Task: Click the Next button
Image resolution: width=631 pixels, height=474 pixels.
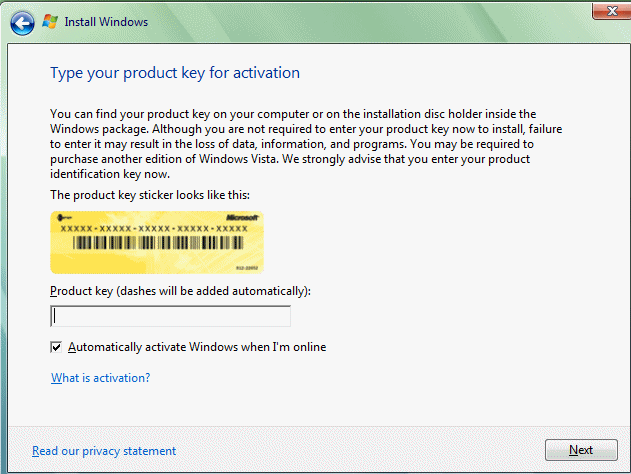Action: click(581, 450)
